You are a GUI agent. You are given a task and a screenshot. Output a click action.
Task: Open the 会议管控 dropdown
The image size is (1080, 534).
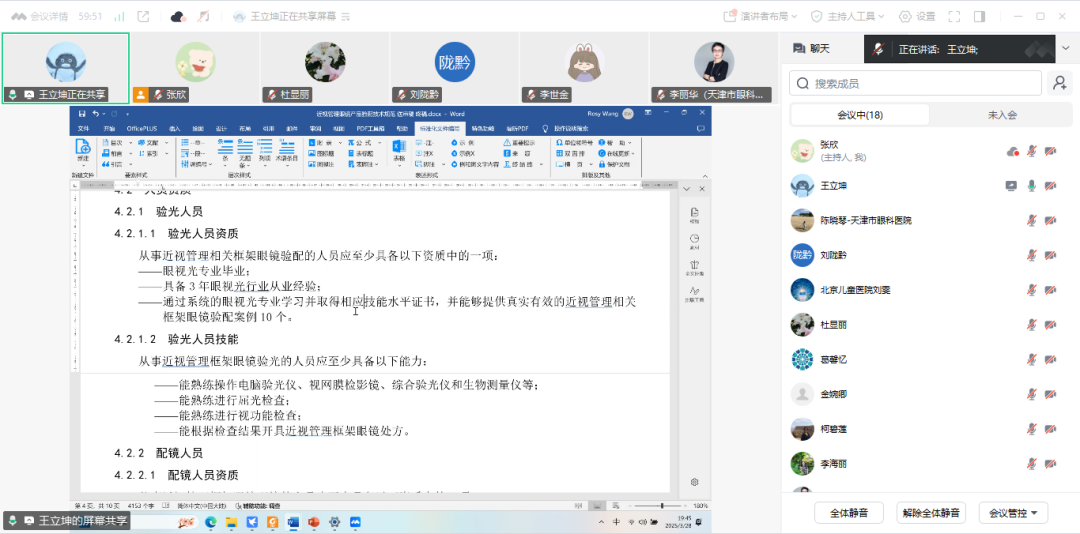pyautogui.click(x=1013, y=513)
